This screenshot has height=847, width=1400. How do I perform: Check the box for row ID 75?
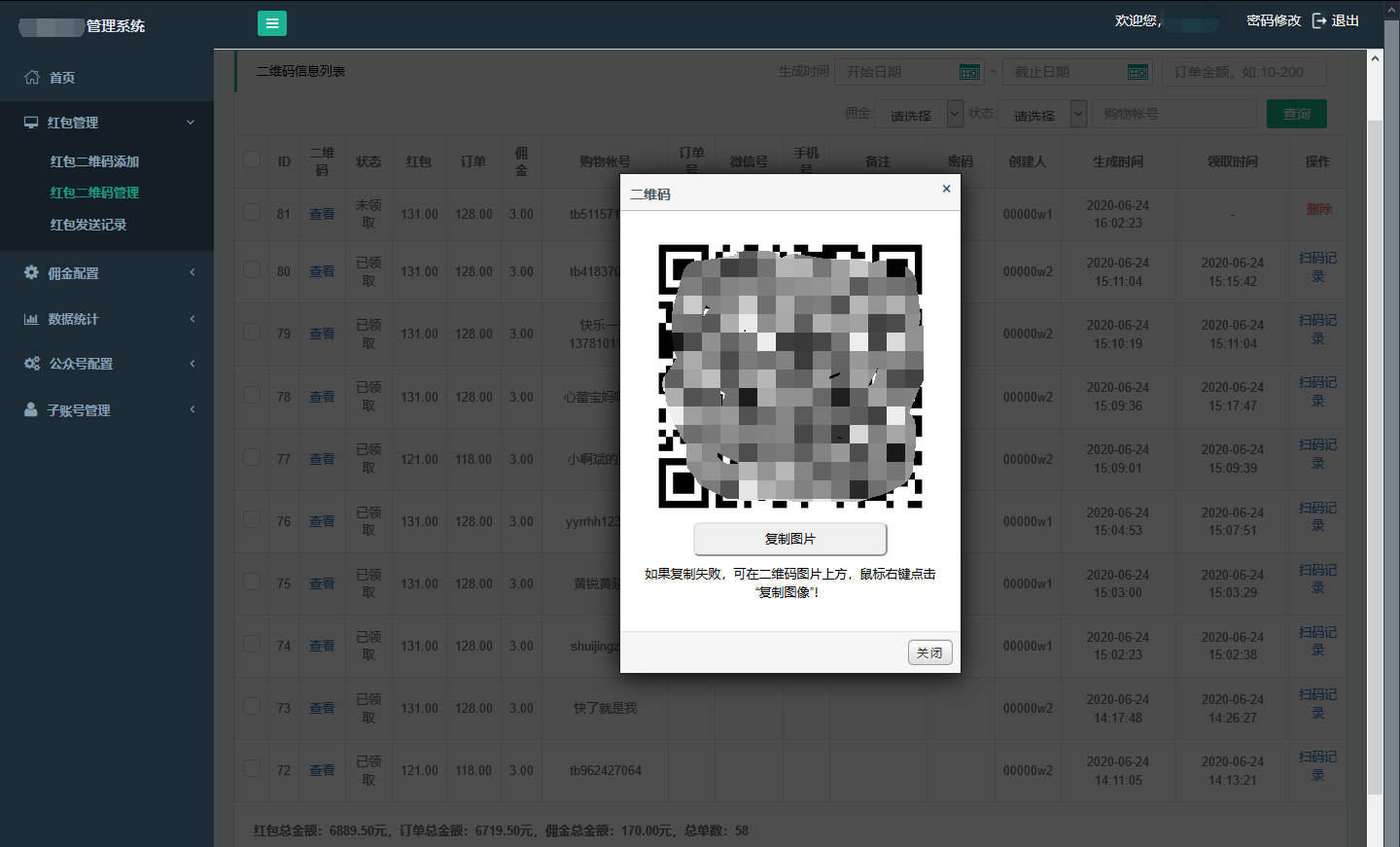252,582
